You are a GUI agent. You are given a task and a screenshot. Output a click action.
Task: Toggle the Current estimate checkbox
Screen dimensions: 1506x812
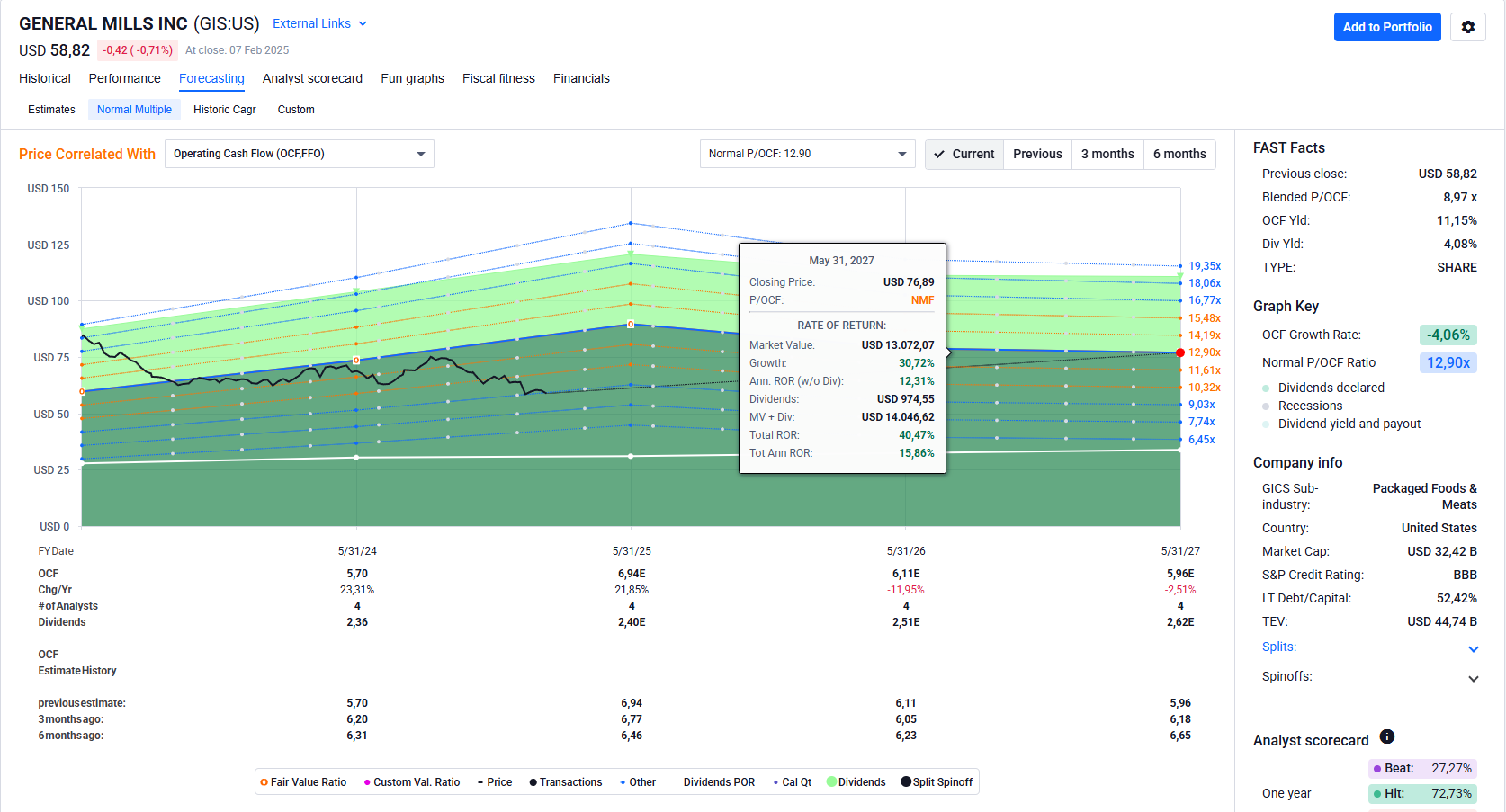click(964, 154)
